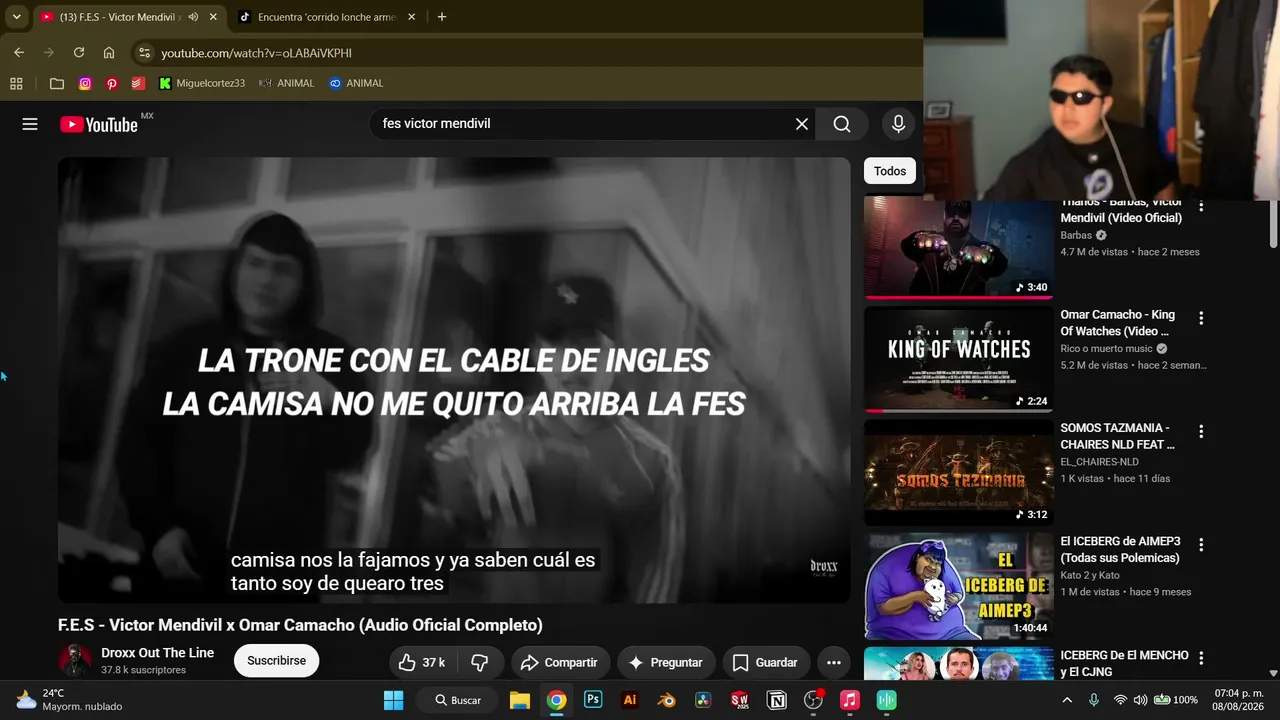
Task: Open the bookmarks folder icon
Action: point(57,83)
